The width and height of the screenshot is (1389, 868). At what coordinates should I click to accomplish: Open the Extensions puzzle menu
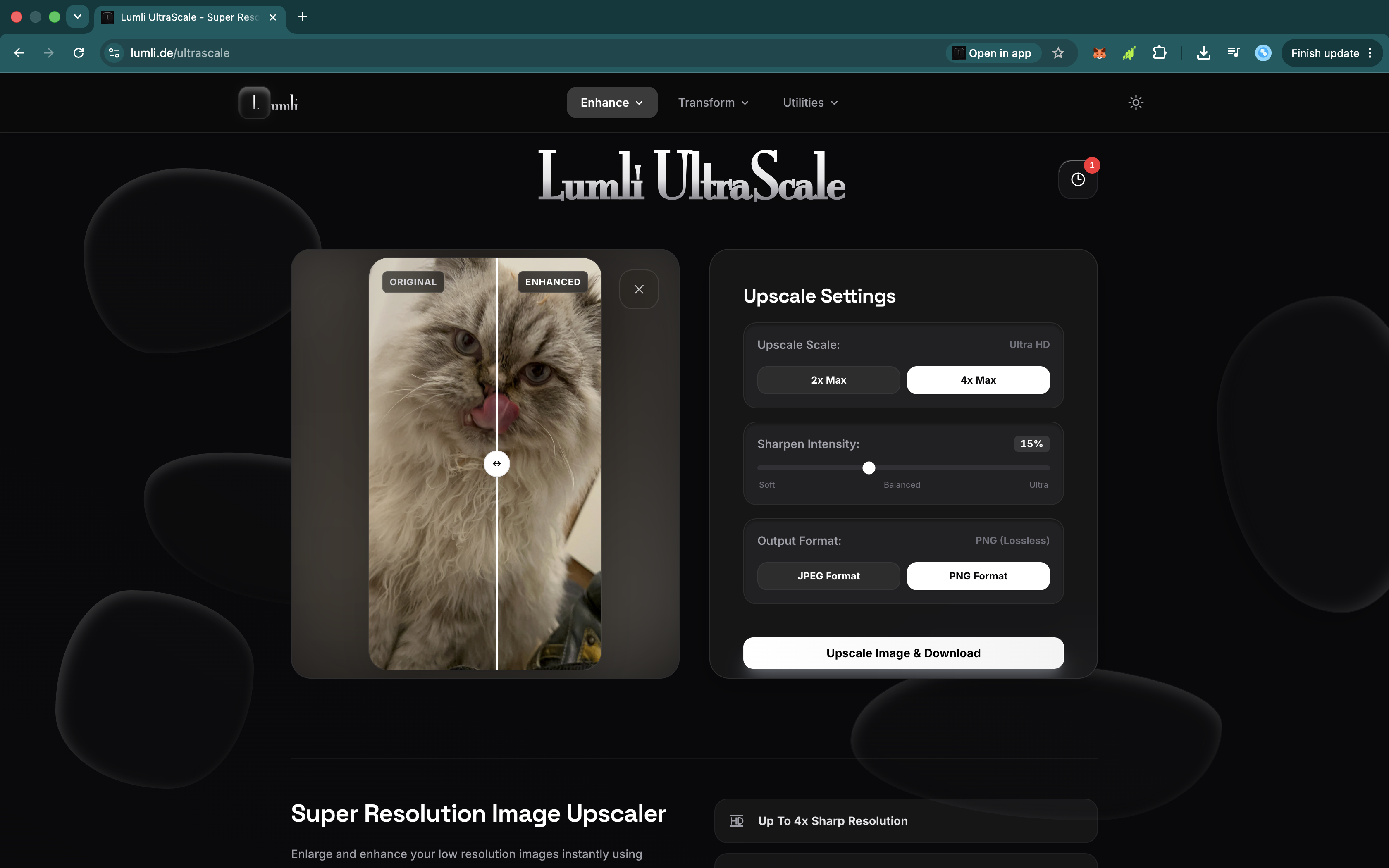pos(1160,53)
